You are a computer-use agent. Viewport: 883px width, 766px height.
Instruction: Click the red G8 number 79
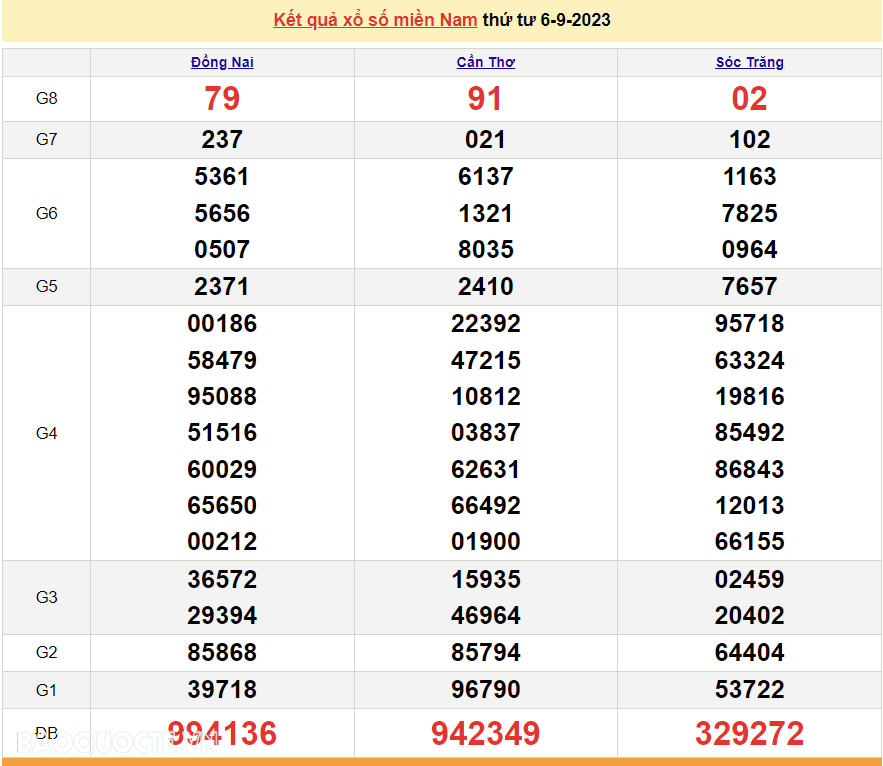(x=222, y=99)
